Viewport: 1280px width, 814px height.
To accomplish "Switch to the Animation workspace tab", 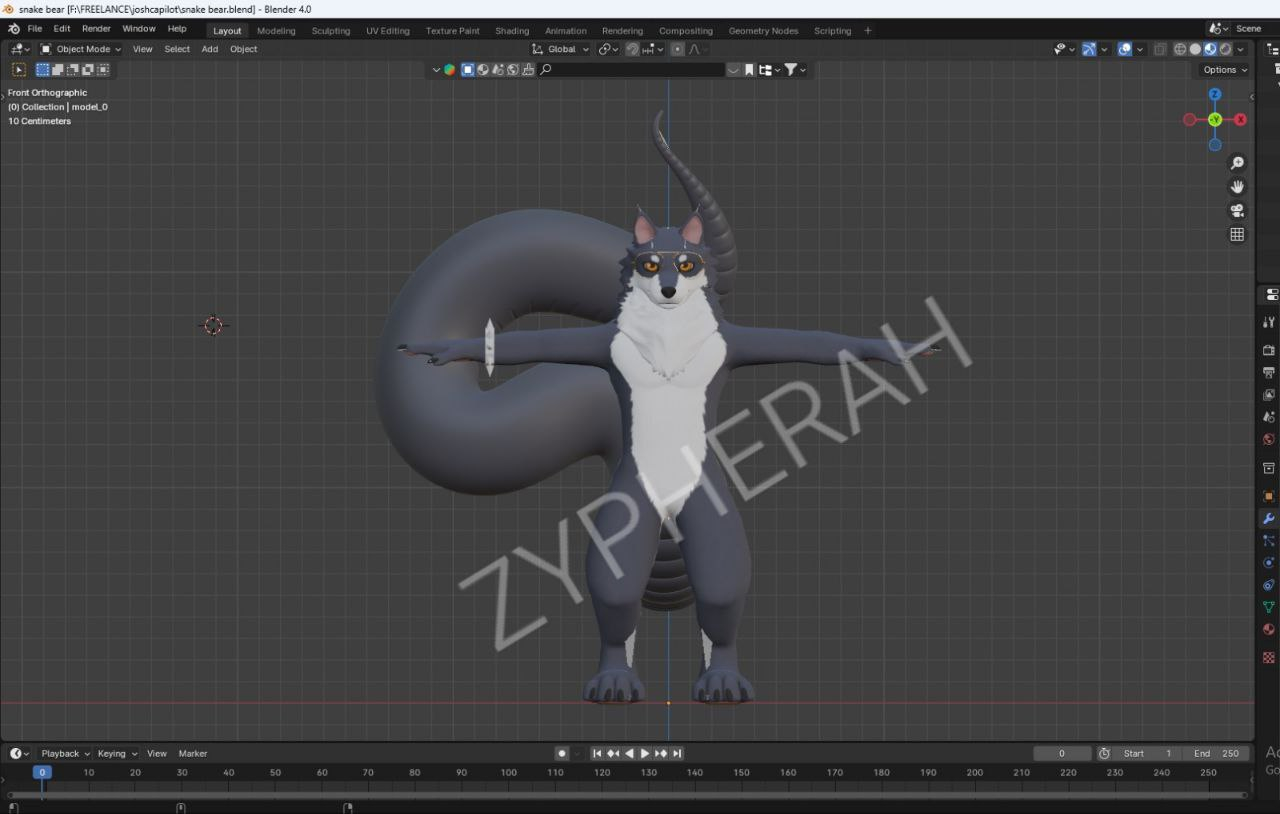I will [x=566, y=31].
